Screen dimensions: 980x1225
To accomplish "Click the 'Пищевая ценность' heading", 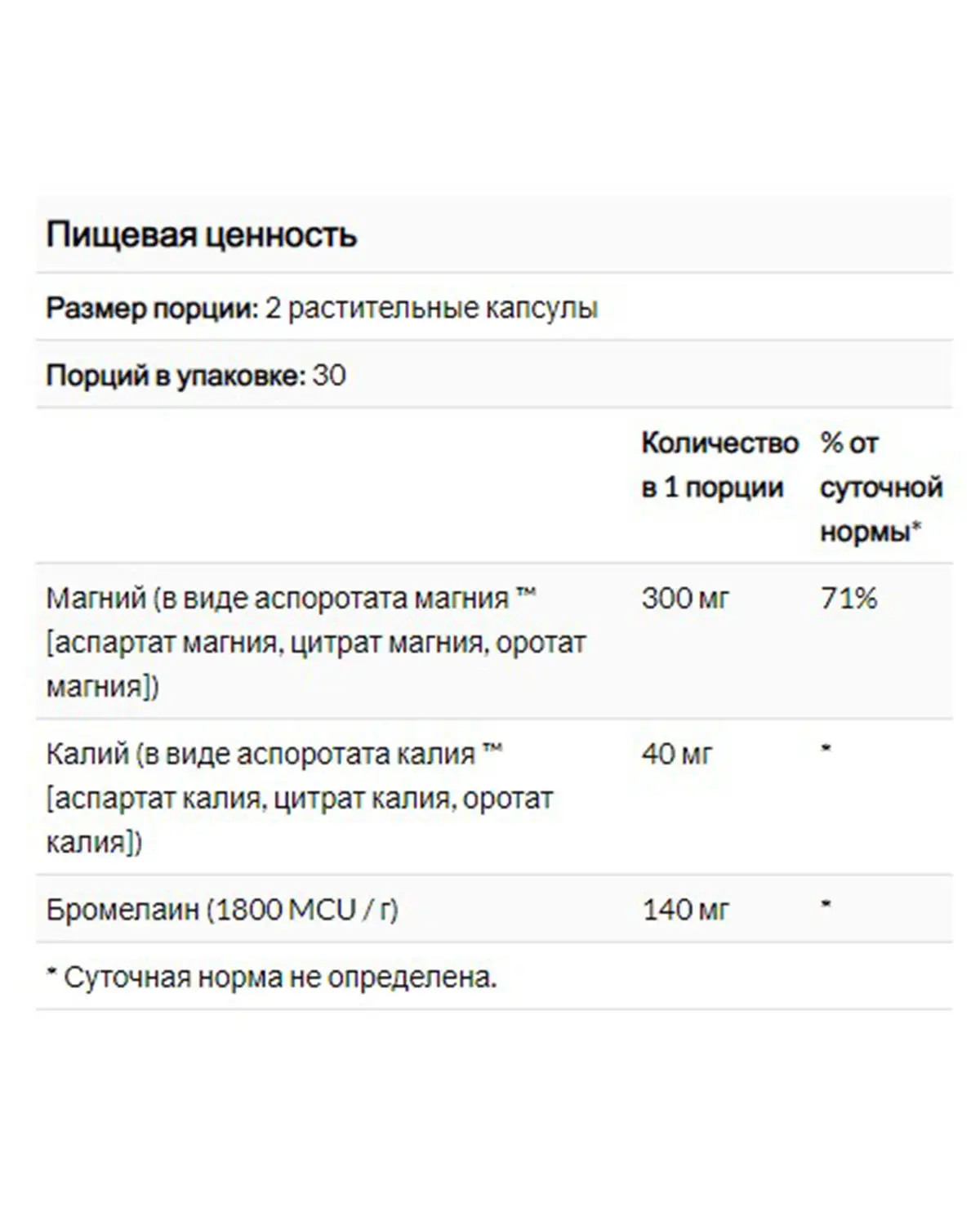I will (202, 235).
